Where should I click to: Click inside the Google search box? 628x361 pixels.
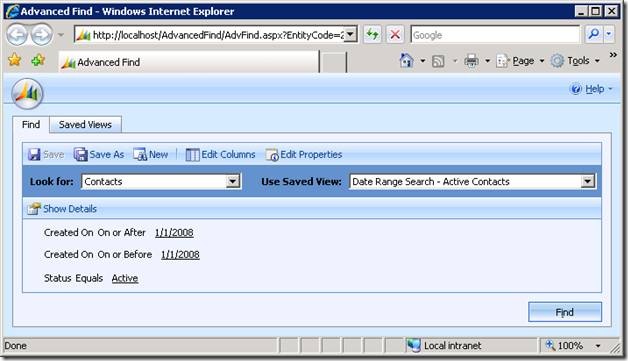(495, 35)
